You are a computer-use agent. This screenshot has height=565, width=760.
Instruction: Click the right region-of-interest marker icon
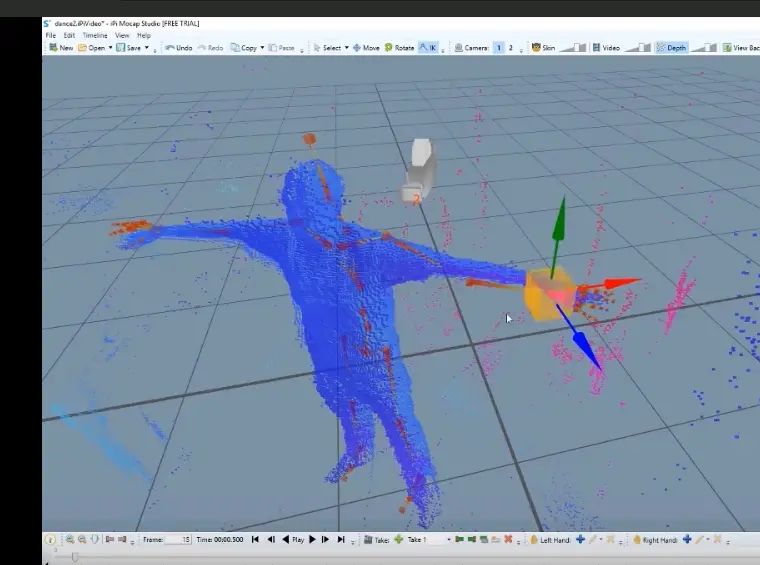pos(122,539)
